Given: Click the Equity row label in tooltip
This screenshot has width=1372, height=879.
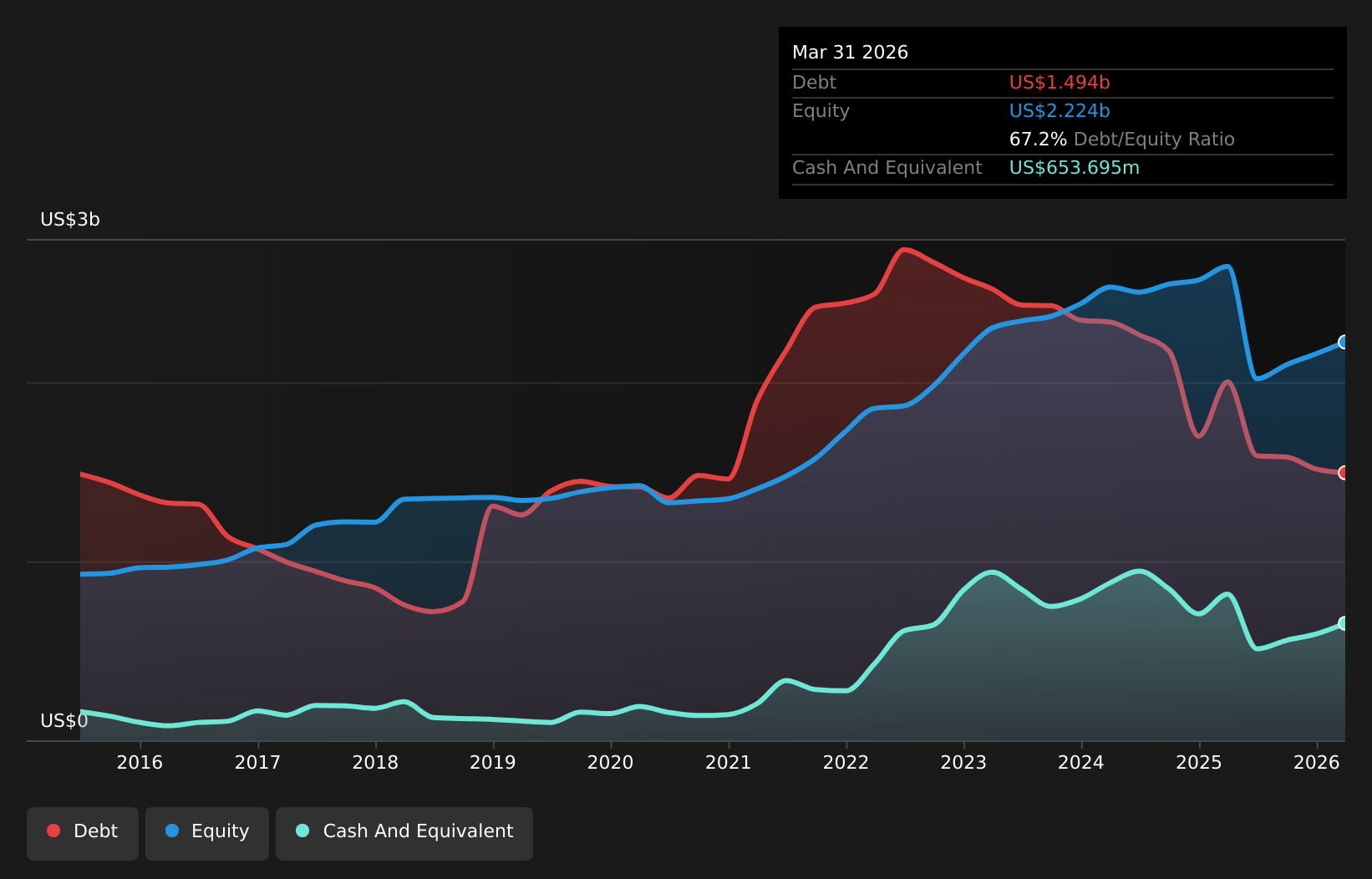Looking at the screenshot, I should [821, 111].
